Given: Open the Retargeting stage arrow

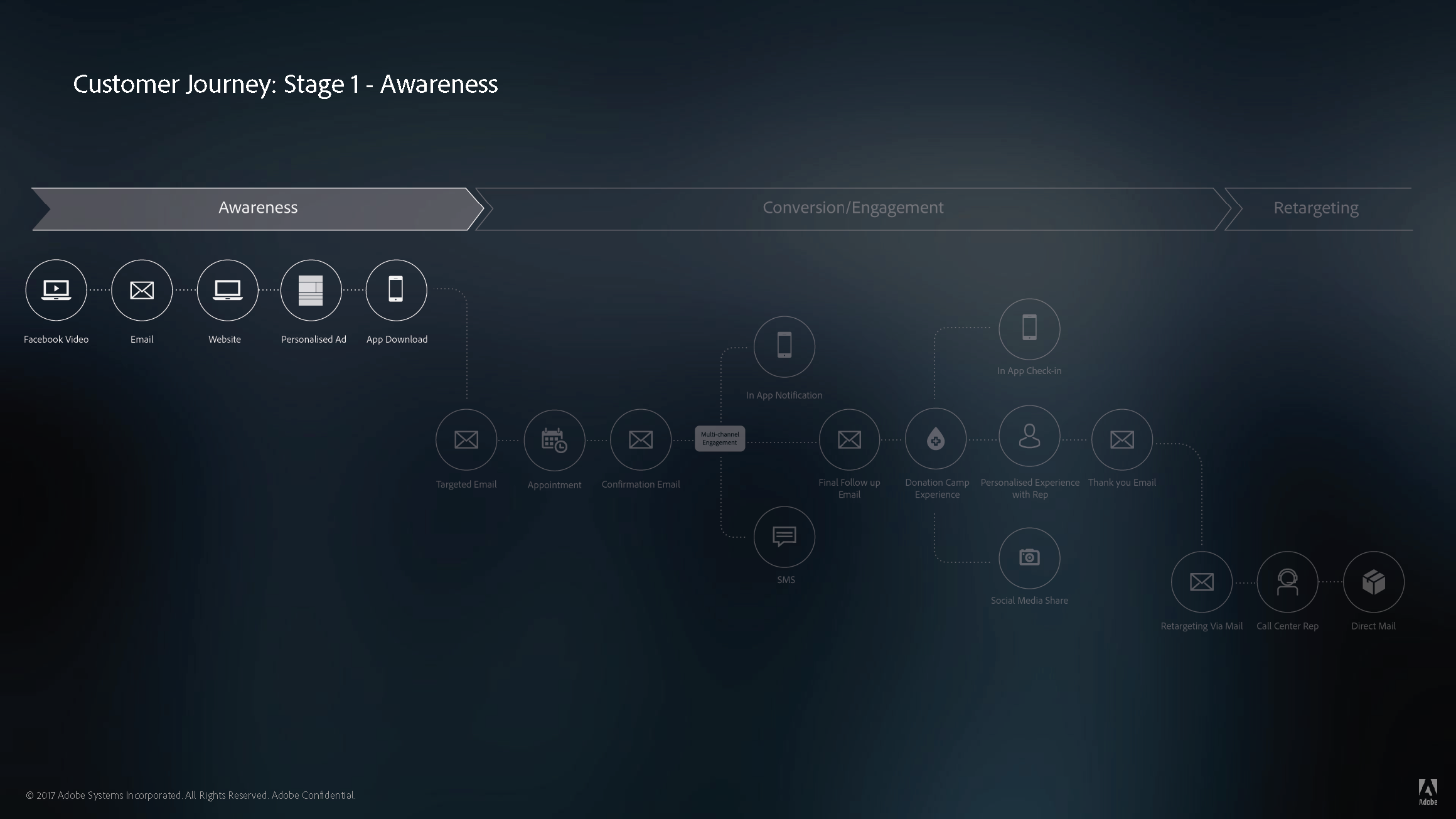Looking at the screenshot, I should point(1315,208).
